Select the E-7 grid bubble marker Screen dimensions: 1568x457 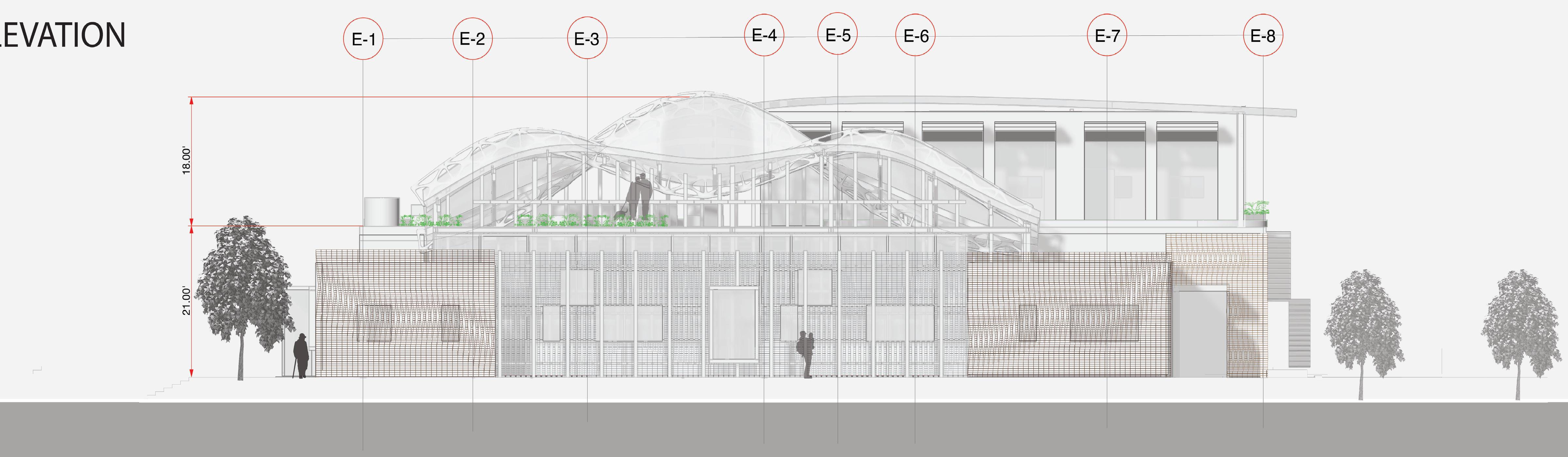[1107, 36]
